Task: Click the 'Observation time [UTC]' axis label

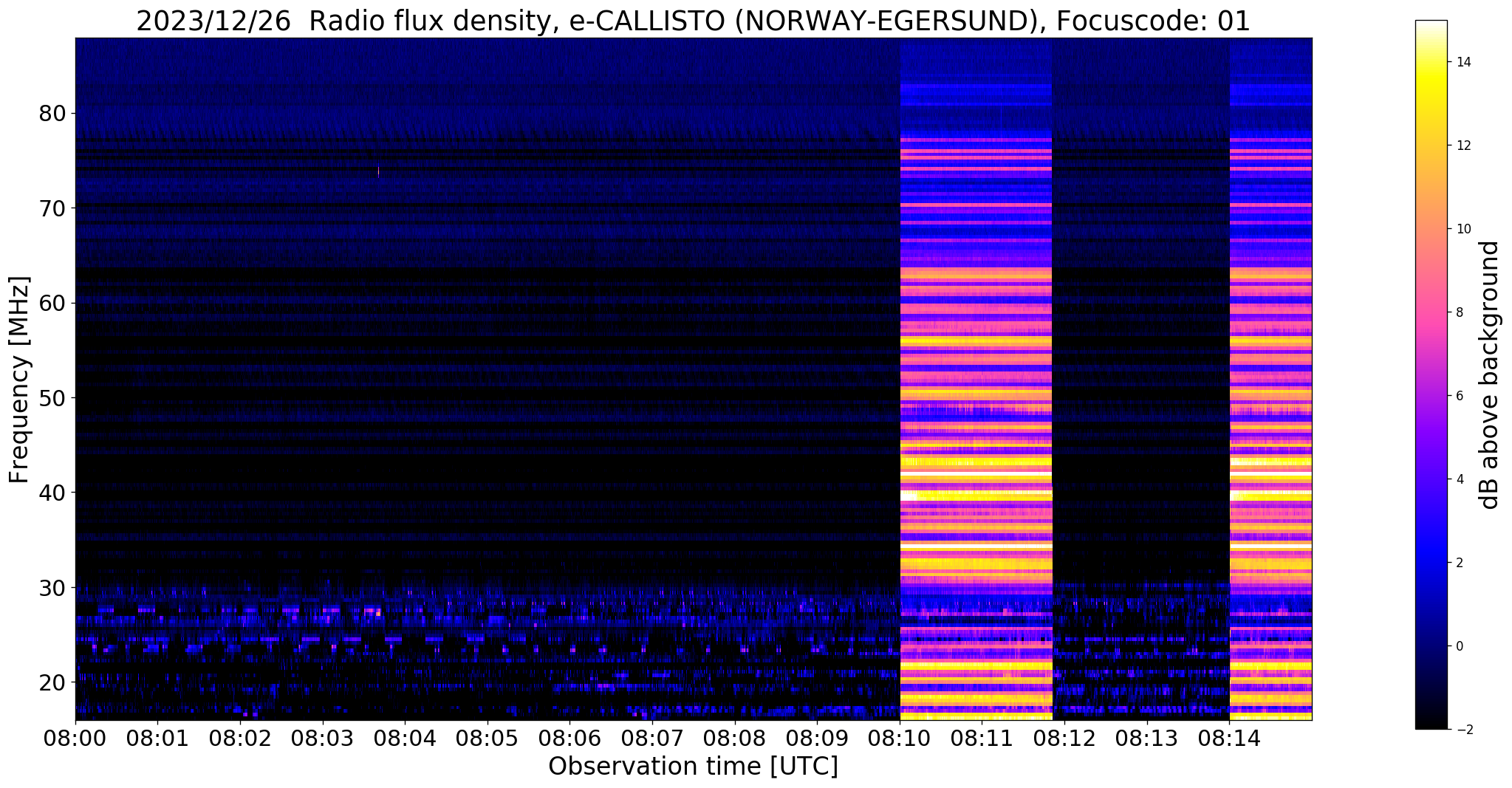Action: click(x=693, y=767)
